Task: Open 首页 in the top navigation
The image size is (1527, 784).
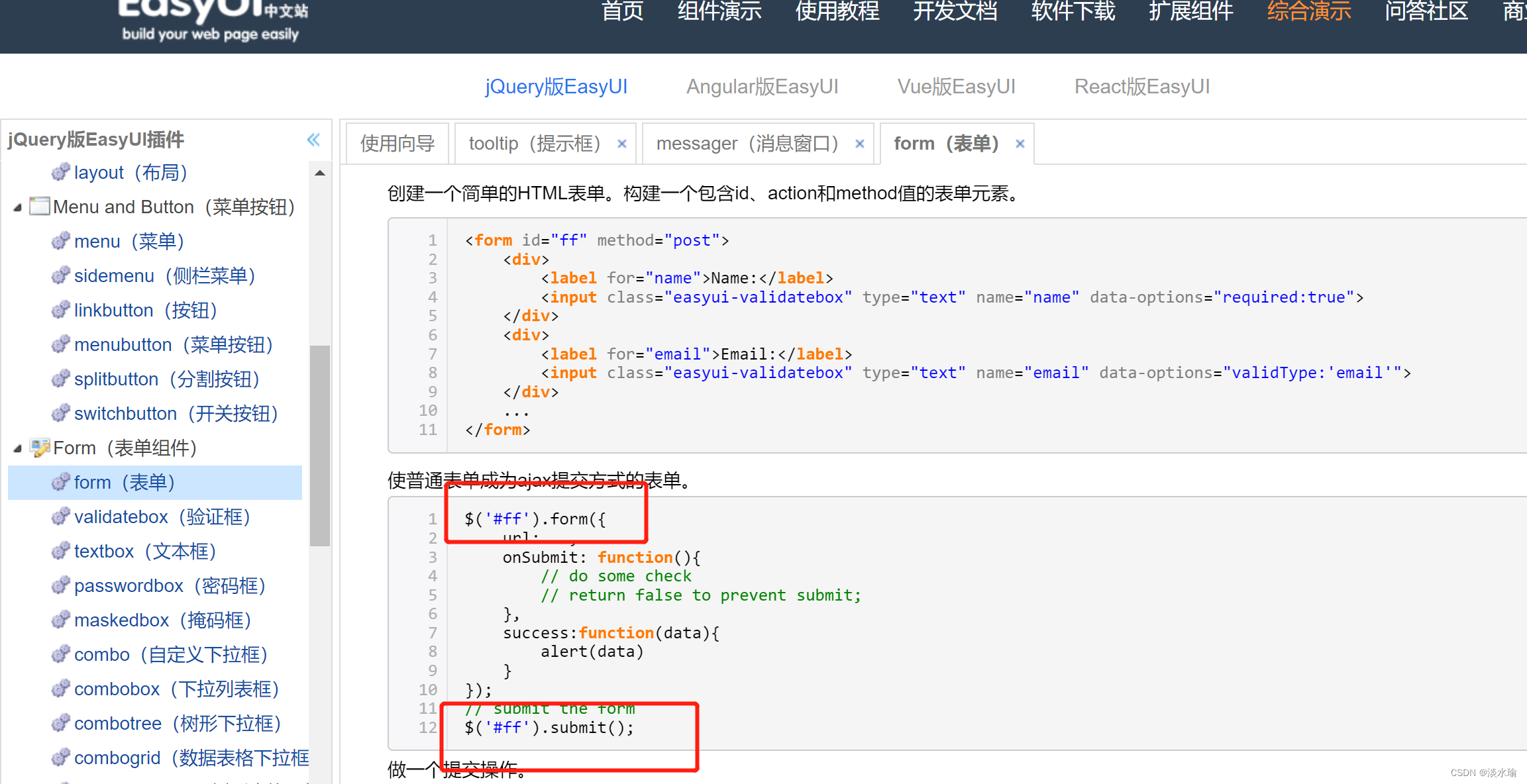Action: pos(622,11)
